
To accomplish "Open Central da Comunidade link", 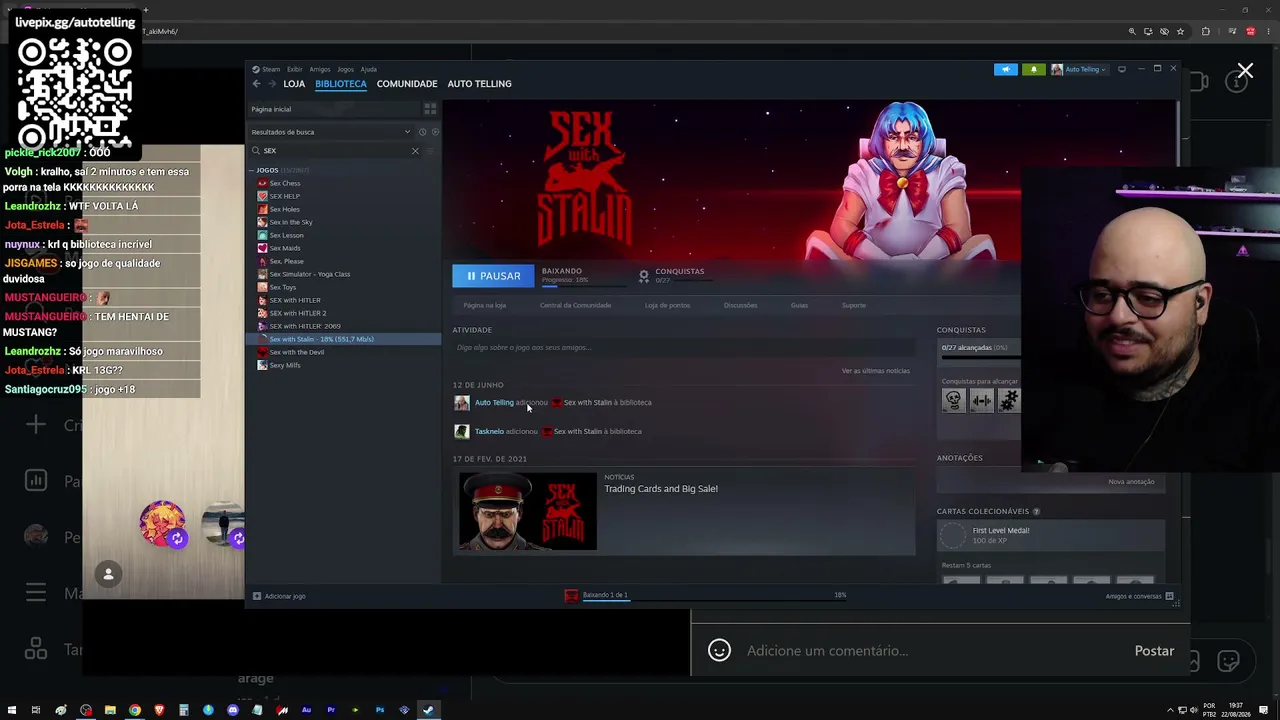I will 575,305.
